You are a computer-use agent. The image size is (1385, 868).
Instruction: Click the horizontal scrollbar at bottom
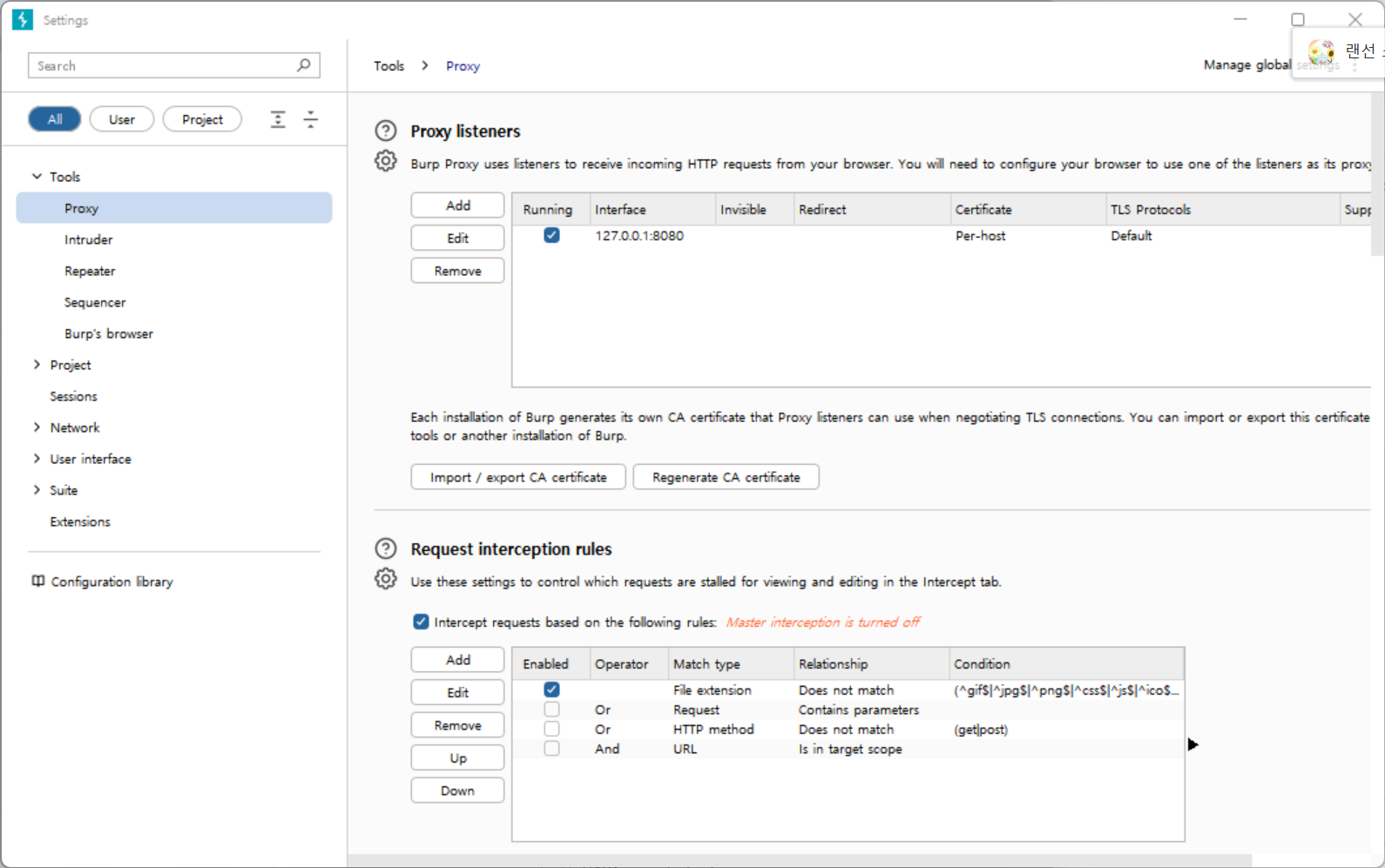(x=800, y=861)
